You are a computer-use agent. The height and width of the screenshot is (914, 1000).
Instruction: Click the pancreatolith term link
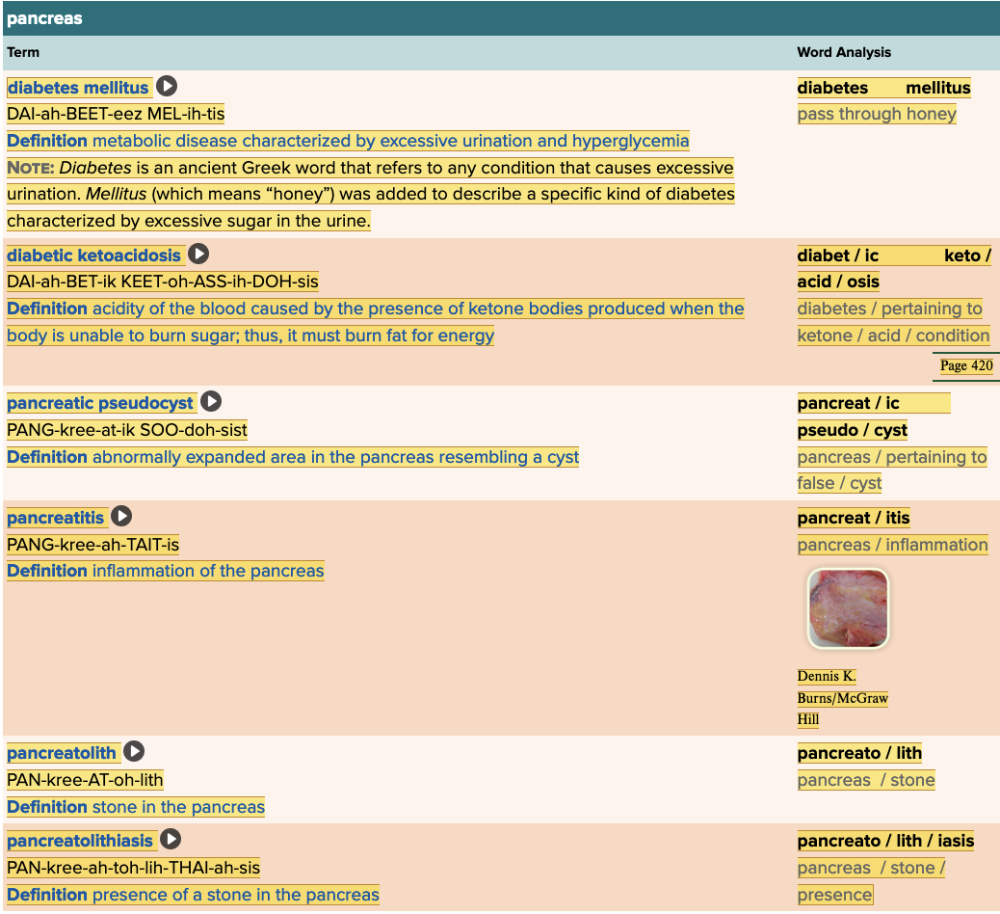62,753
